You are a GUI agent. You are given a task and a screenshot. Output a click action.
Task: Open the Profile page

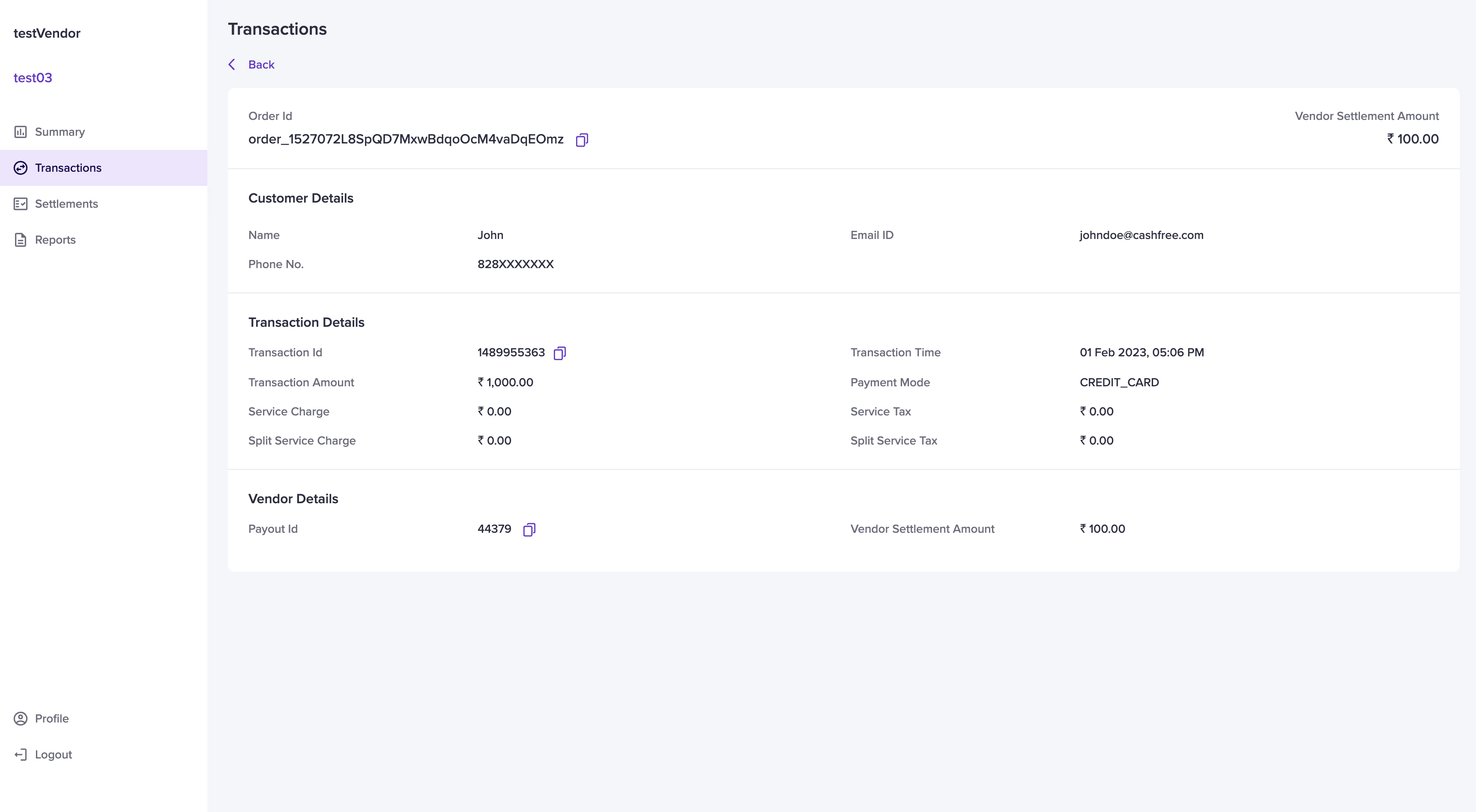pyautogui.click(x=51, y=719)
